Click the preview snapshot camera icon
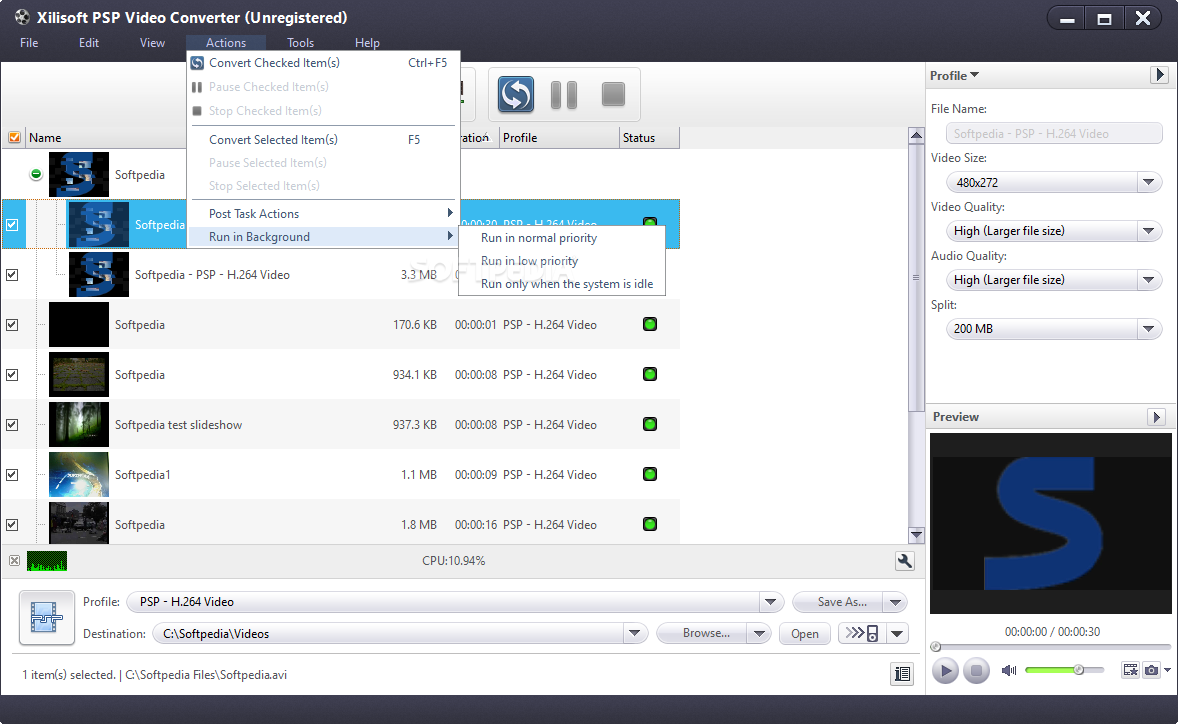The width and height of the screenshot is (1178, 724). pyautogui.click(x=1151, y=670)
